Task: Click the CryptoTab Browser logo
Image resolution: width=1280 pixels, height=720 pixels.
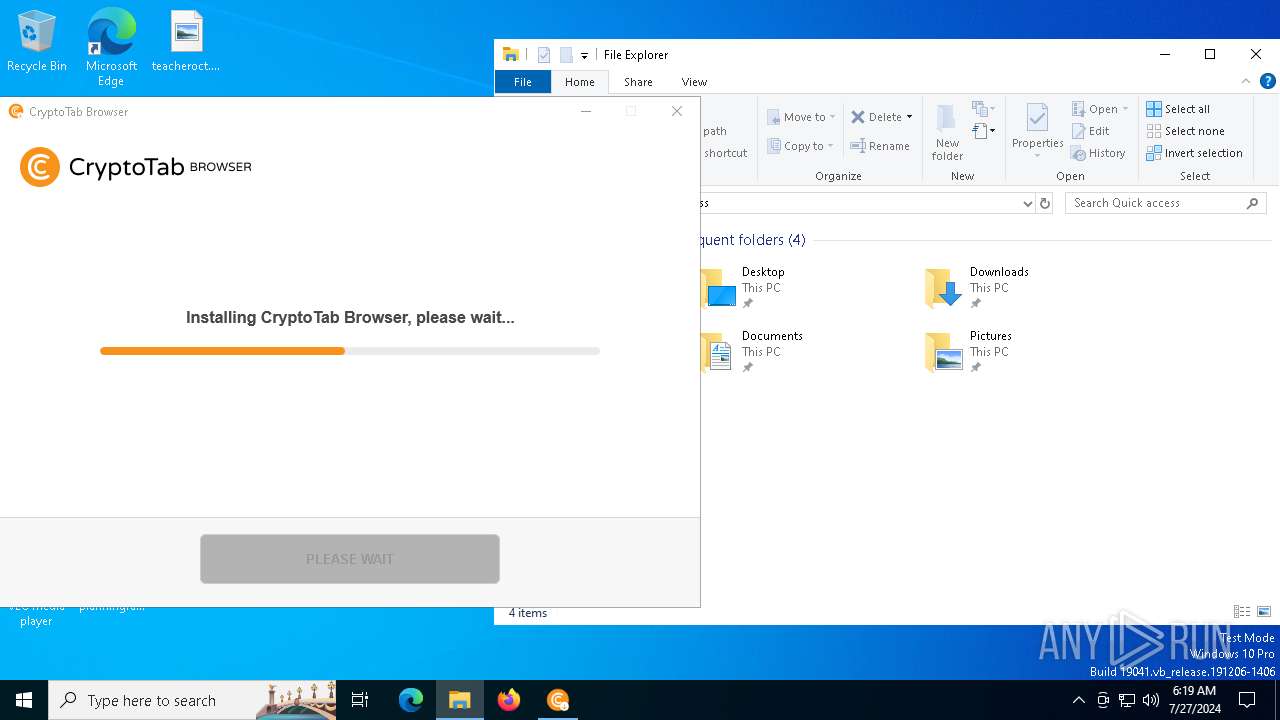Action: click(136, 167)
